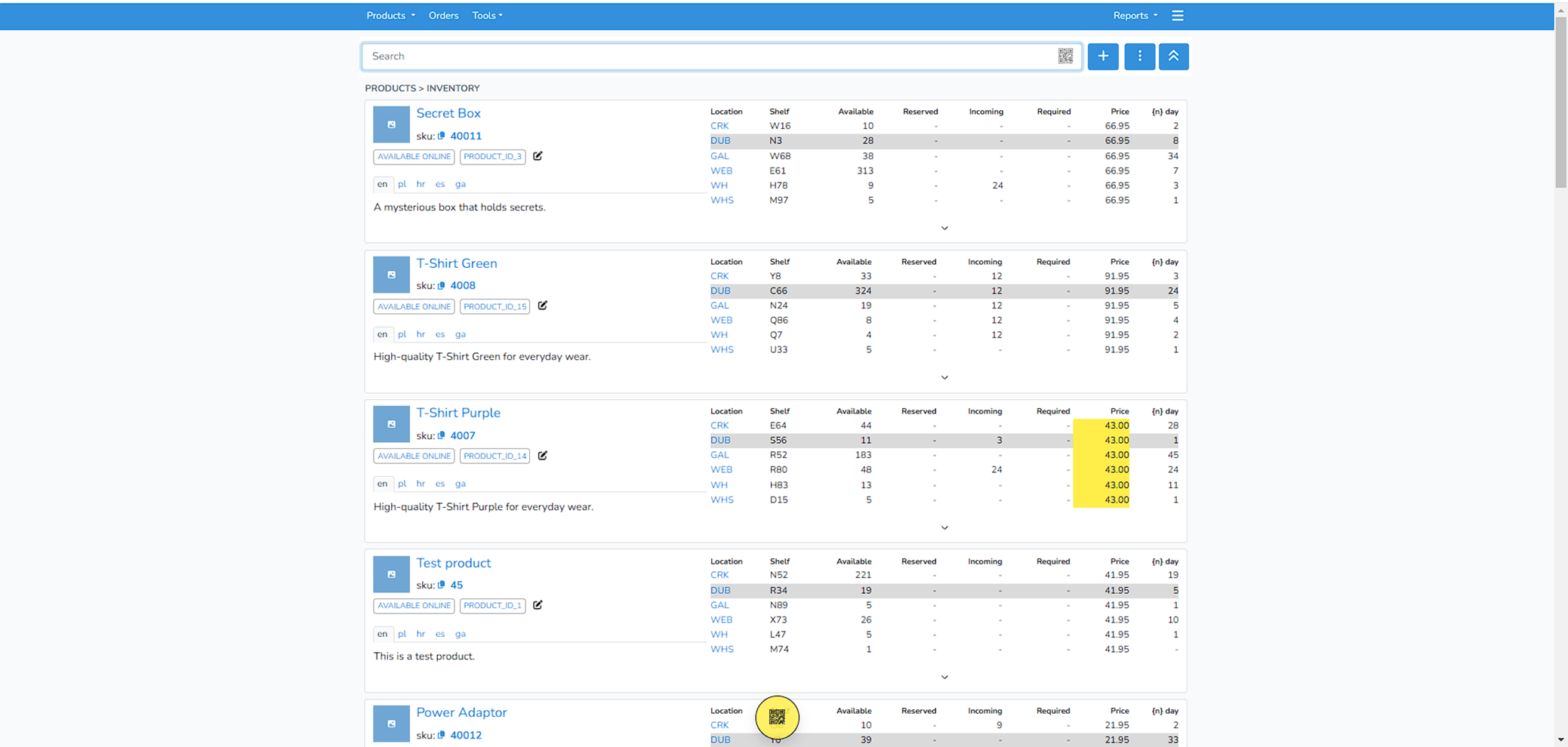Open the hamburger menu in top bar
1568x747 pixels.
[1177, 15]
